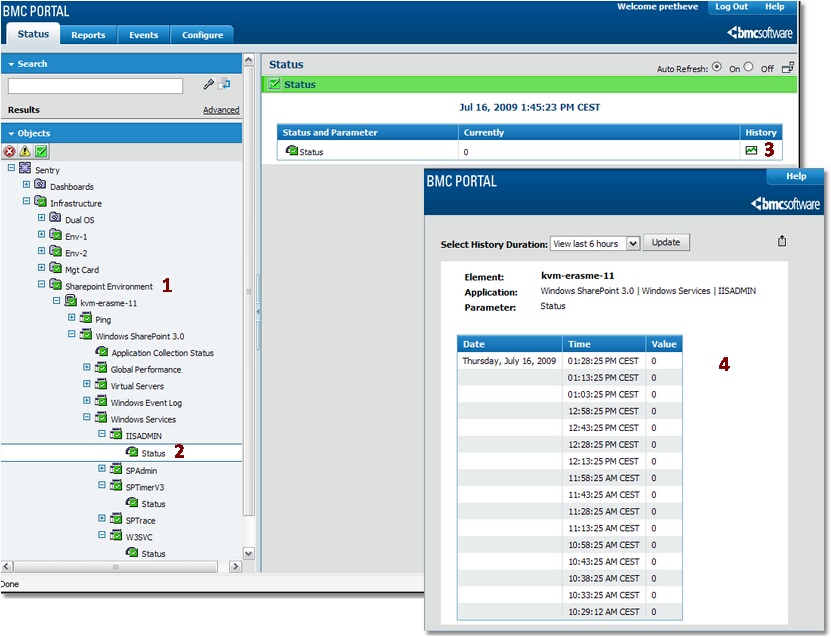Open new window icon beside Auto Refresh
The image size is (831, 638).
788,68
